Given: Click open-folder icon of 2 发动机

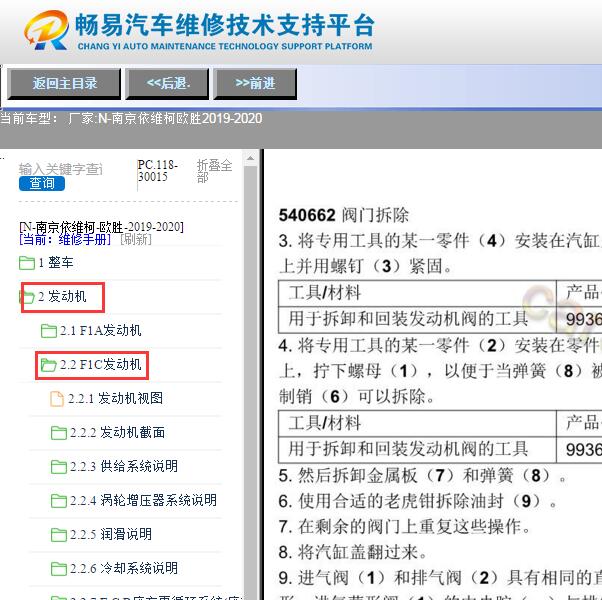Looking at the screenshot, I should 27,297.
